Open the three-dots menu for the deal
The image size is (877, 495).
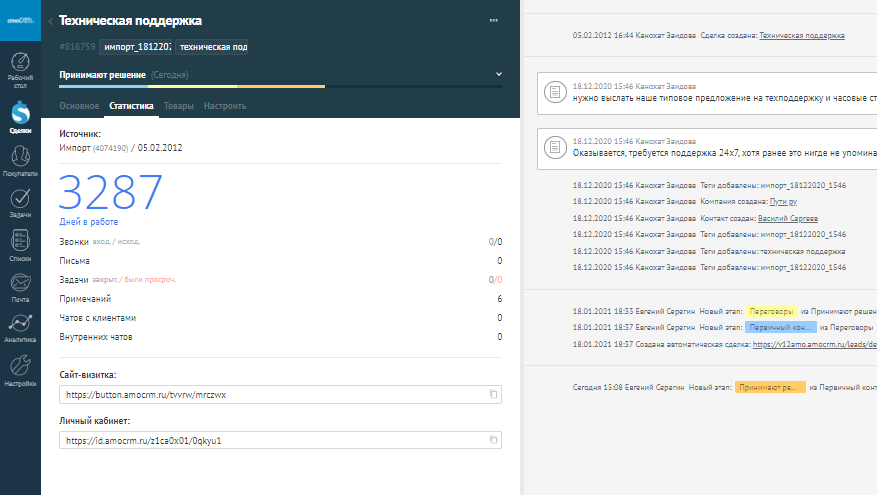point(493,20)
